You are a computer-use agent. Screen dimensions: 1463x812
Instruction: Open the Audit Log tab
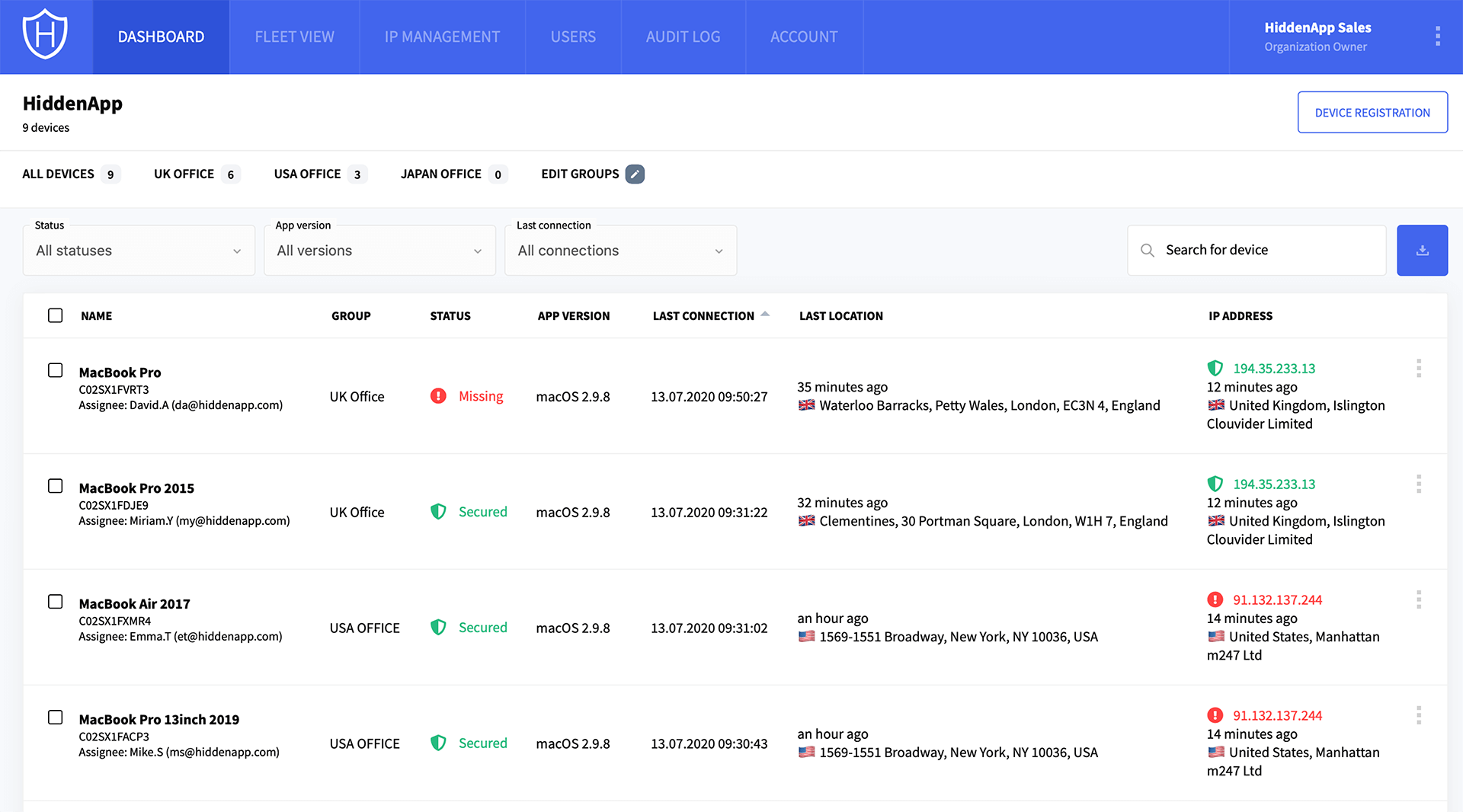pyautogui.click(x=683, y=37)
